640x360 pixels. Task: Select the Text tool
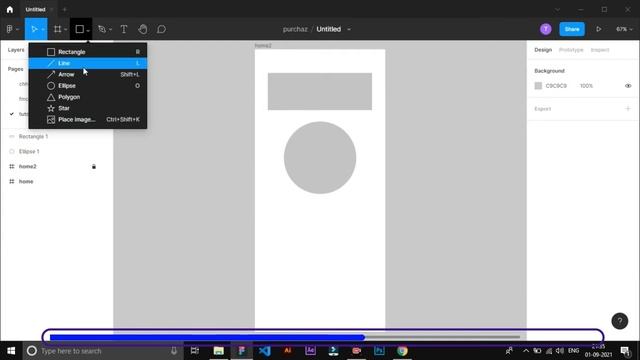[x=124, y=29]
